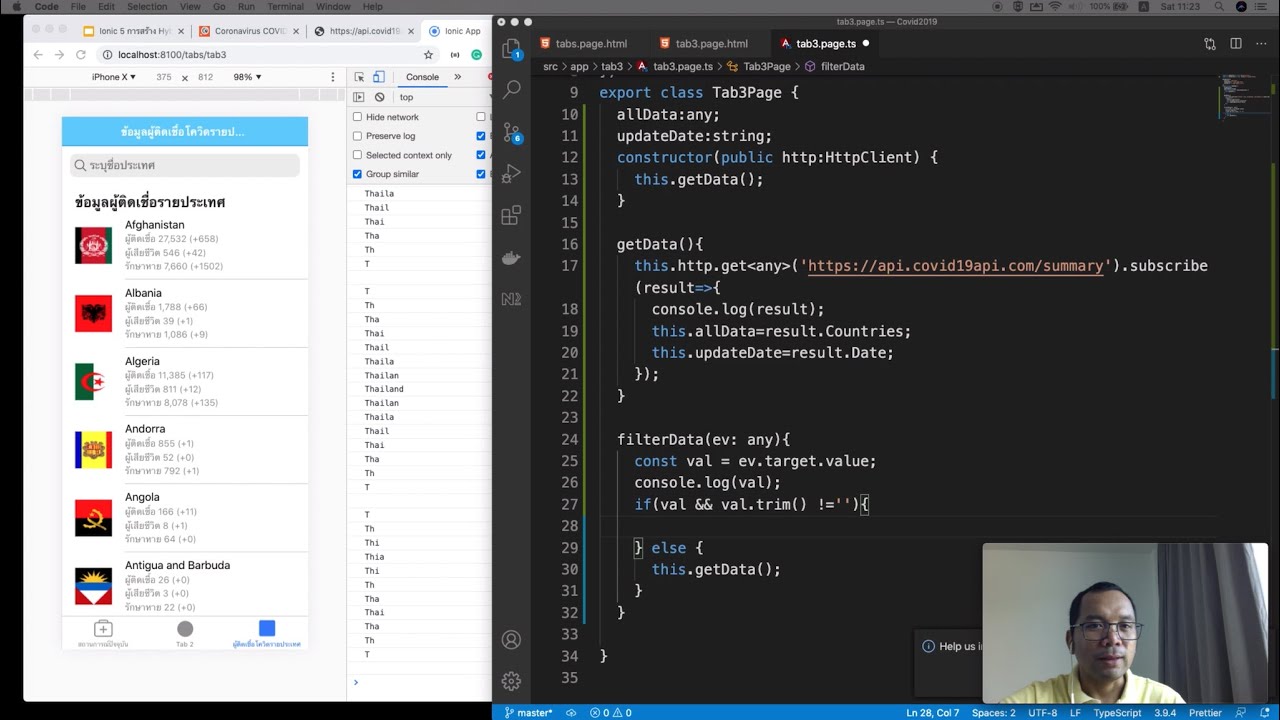The image size is (1280, 720).
Task: Select the filterData breadcrumb
Action: point(835,66)
